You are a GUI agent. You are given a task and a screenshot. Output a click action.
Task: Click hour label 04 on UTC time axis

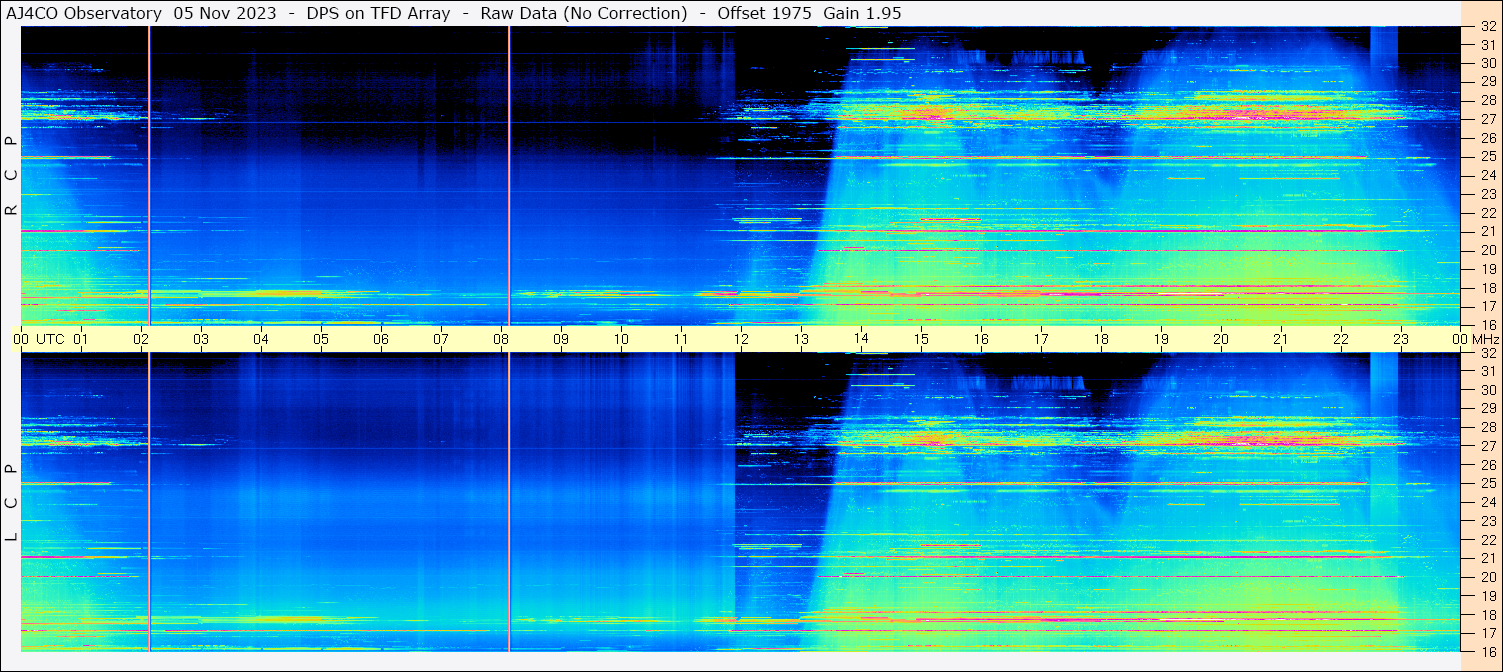click(261, 339)
